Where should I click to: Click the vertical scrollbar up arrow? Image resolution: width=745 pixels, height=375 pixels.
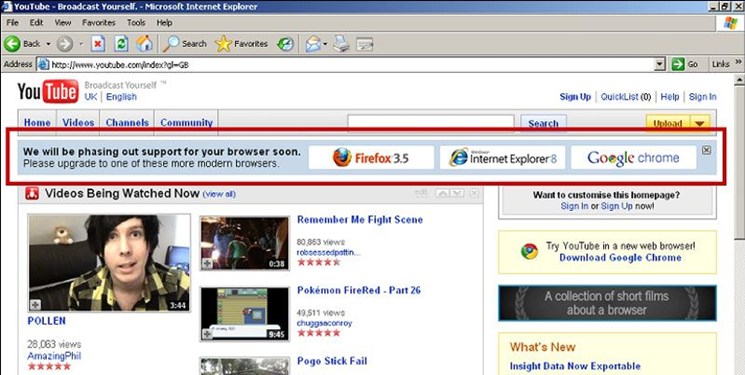click(x=739, y=80)
